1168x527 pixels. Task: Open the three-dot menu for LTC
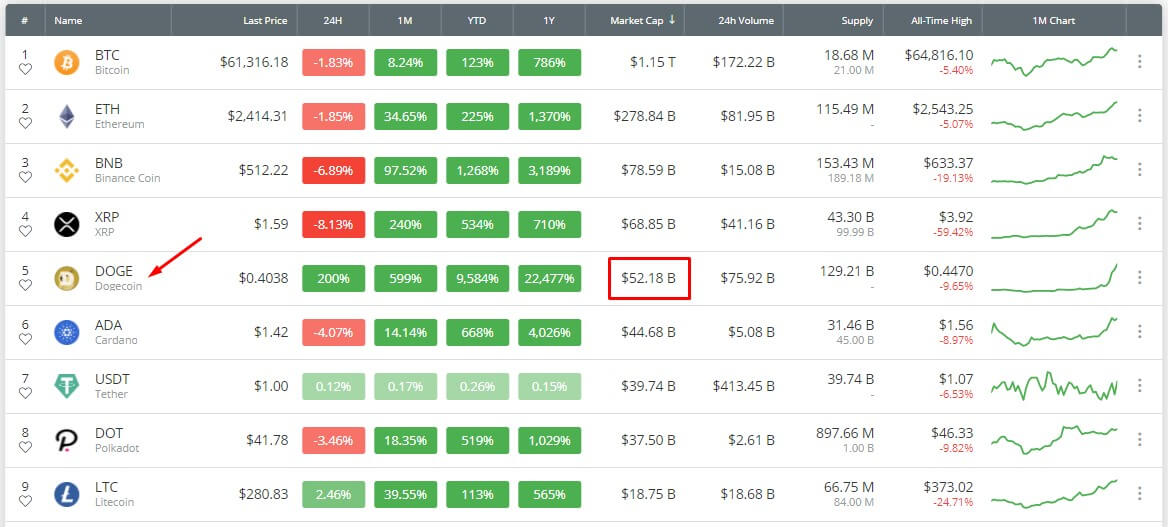(x=1139, y=493)
